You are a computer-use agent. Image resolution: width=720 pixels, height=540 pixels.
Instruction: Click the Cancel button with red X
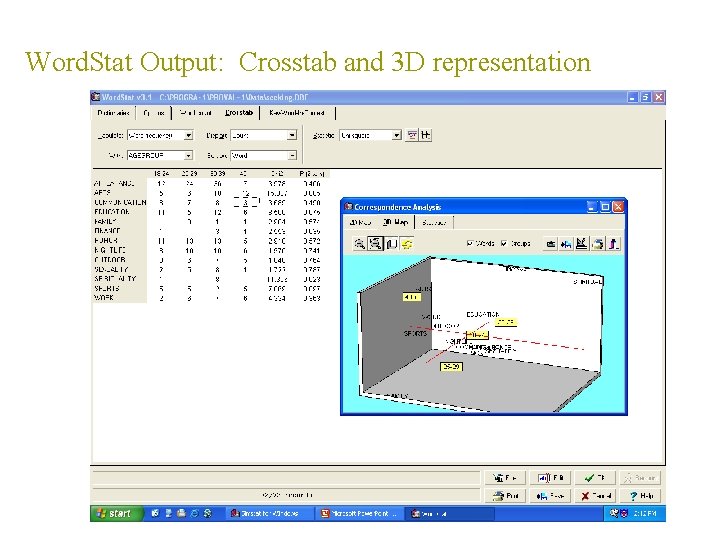tap(595, 496)
